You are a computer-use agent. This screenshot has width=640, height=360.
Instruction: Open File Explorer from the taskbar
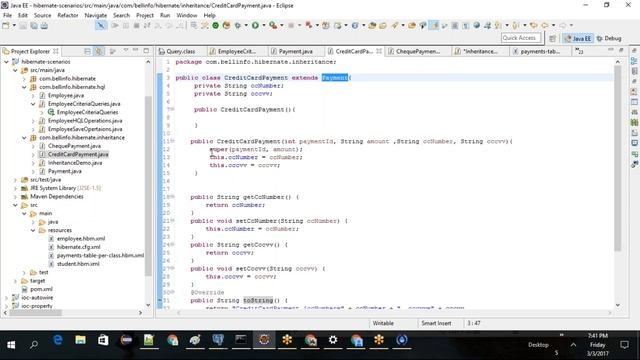[80, 340]
